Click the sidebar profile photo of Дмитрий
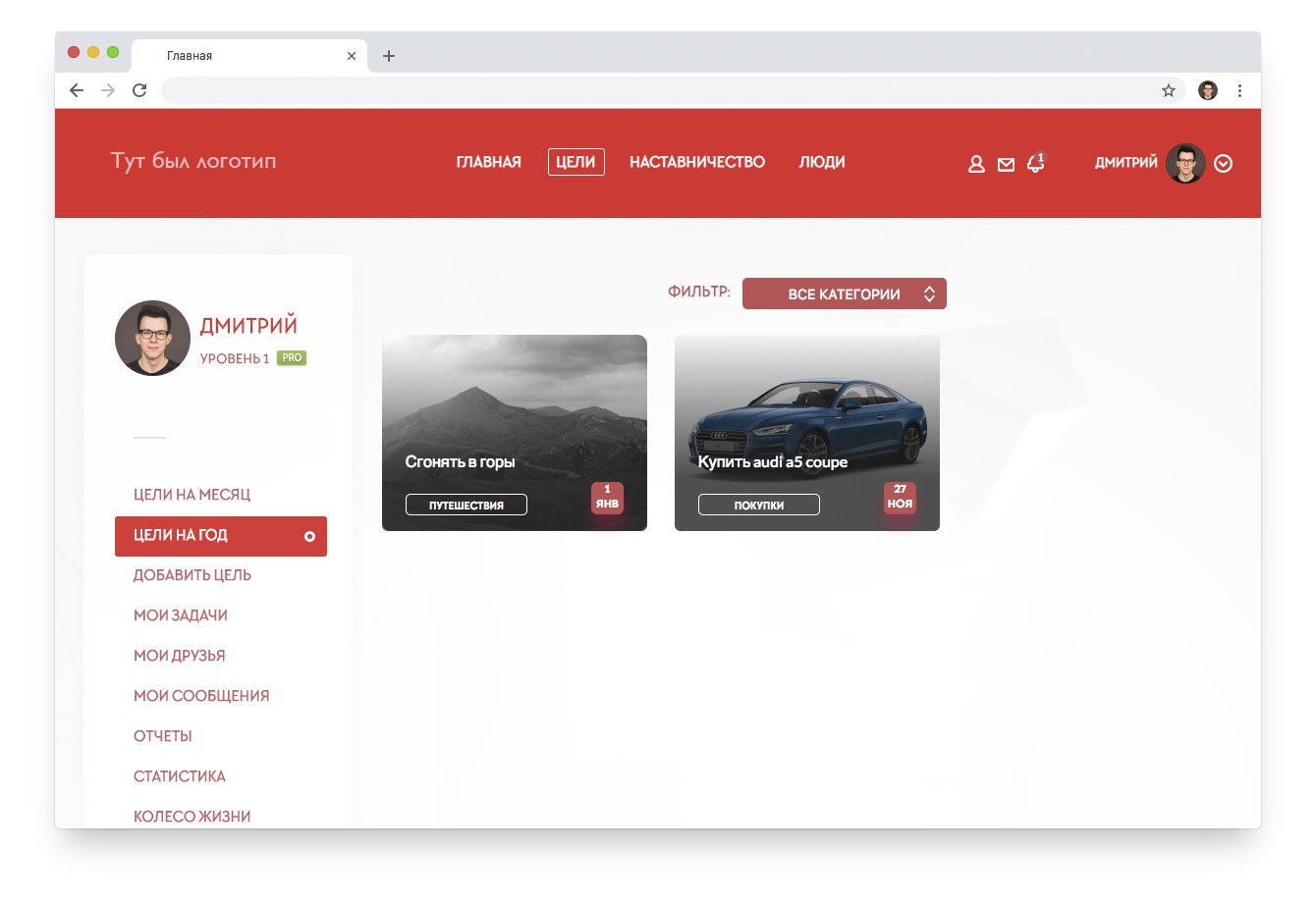1316x907 pixels. 152,338
